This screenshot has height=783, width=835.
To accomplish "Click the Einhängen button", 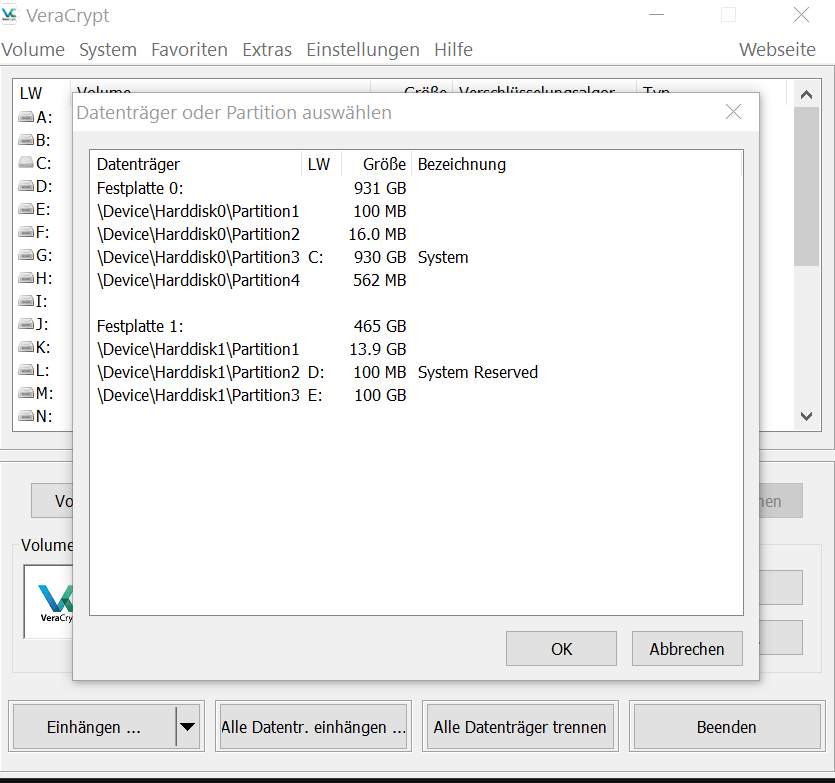I will (x=94, y=727).
